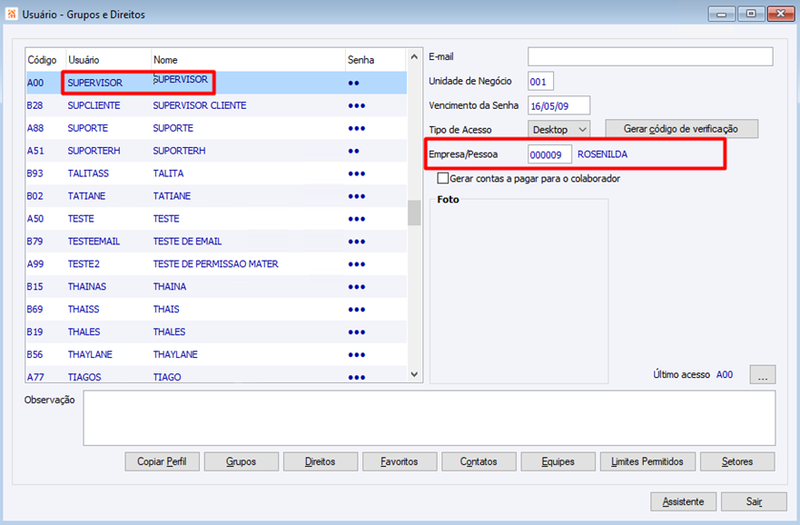This screenshot has height=525, width=800.
Task: Select user SUPCLIENTE row
Action: tap(216, 106)
